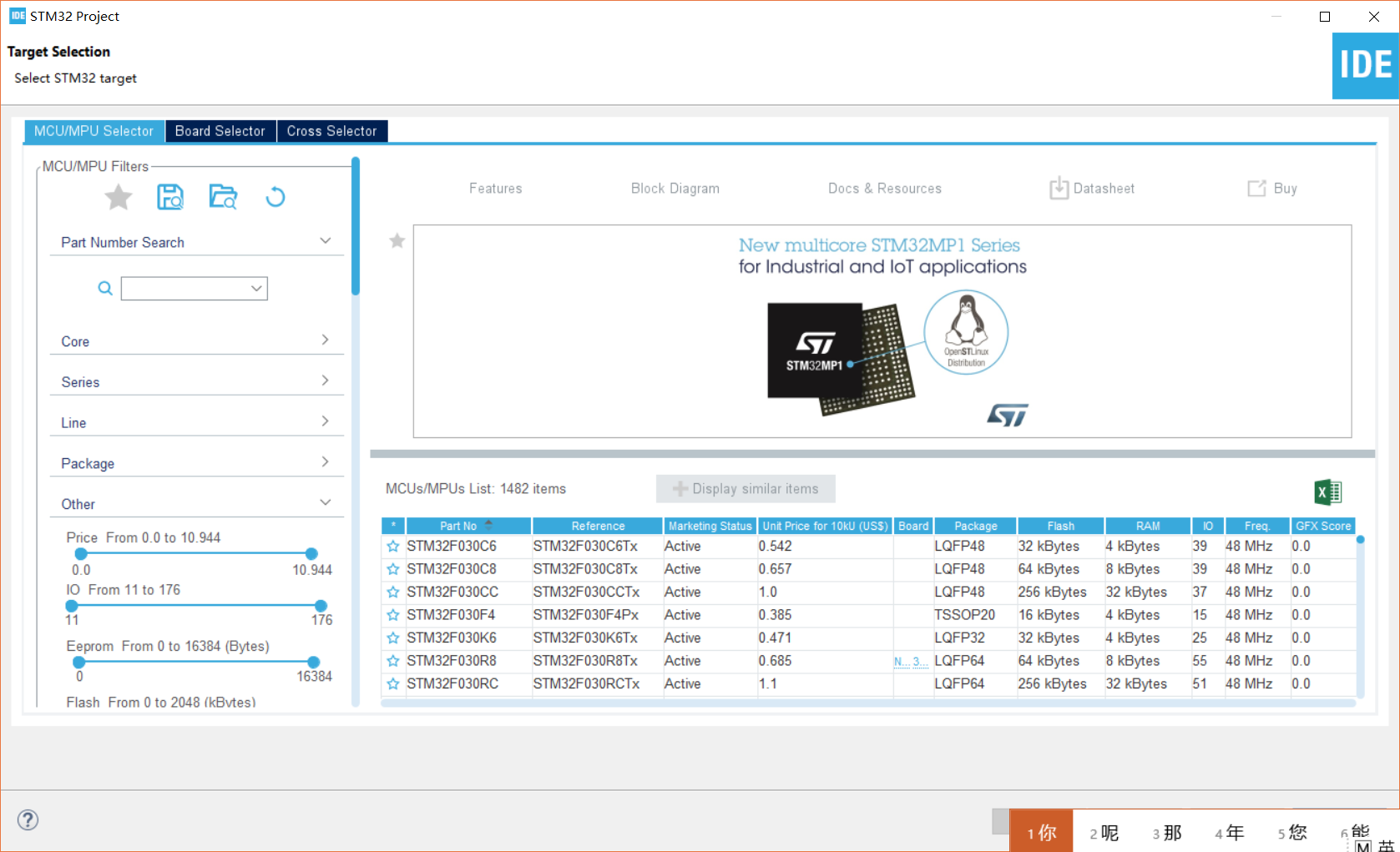This screenshot has height=852, width=1400.
Task: Sort by Marketing Status column header
Action: (710, 526)
